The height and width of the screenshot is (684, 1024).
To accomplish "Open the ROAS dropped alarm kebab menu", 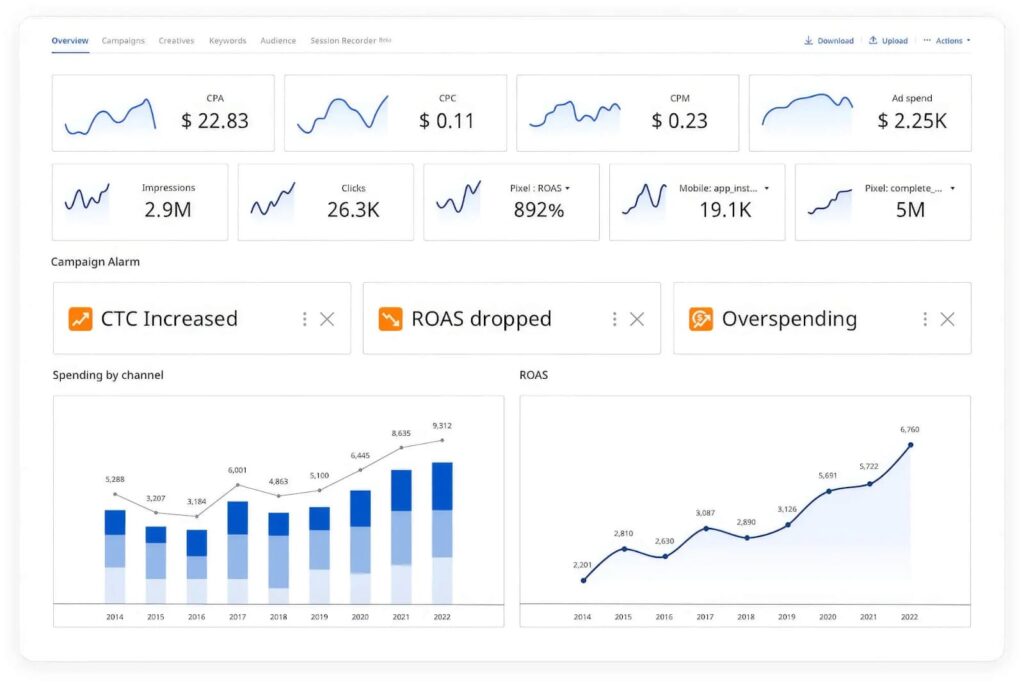I will pyautogui.click(x=615, y=319).
